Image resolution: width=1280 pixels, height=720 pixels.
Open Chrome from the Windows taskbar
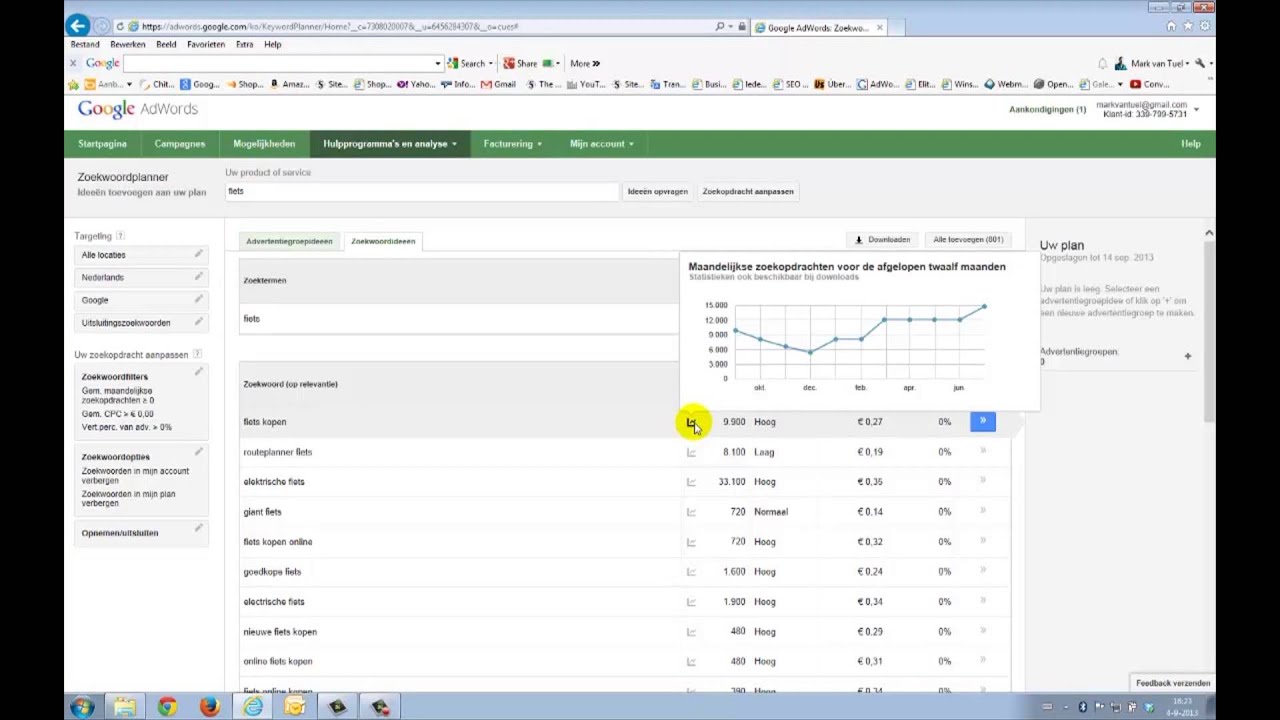pos(167,707)
